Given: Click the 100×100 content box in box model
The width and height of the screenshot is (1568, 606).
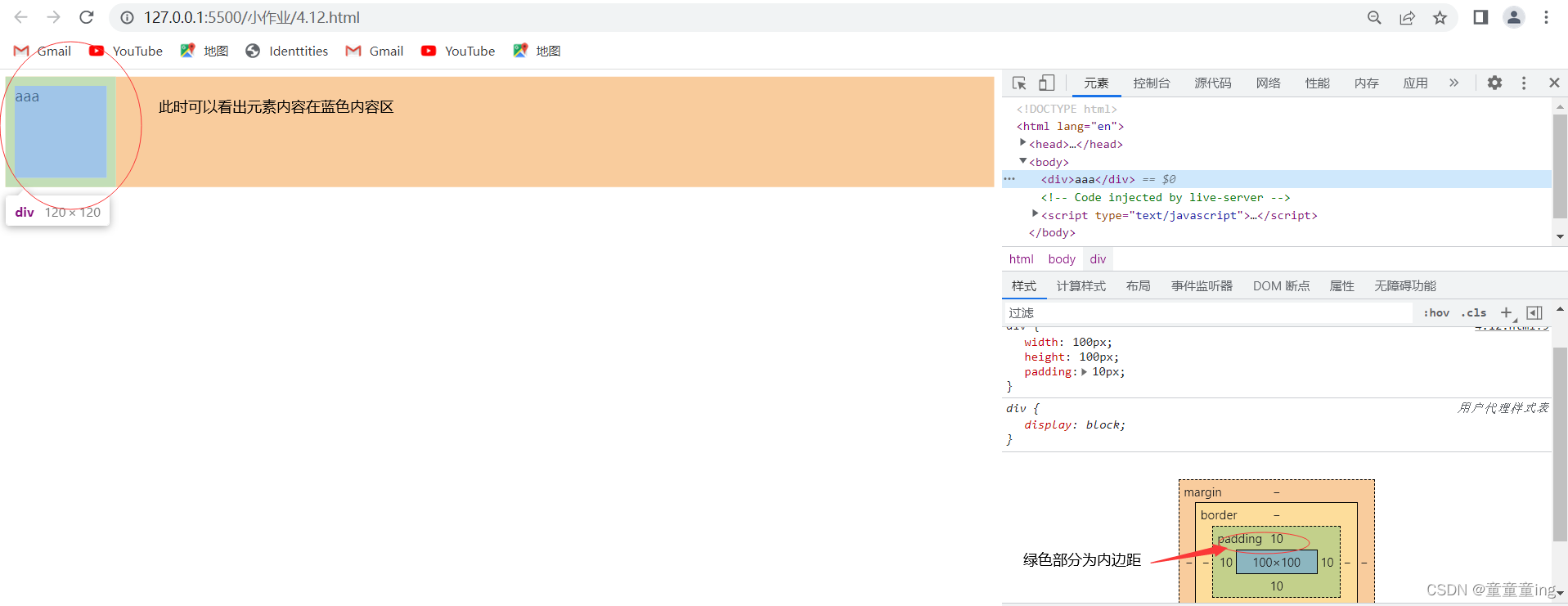Looking at the screenshot, I should [x=1277, y=562].
